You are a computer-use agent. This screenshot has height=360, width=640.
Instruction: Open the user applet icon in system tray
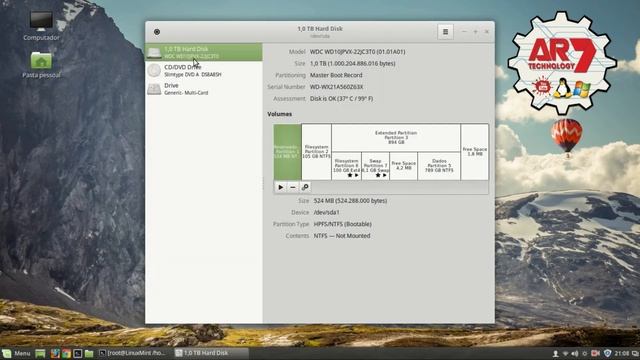[556, 353]
